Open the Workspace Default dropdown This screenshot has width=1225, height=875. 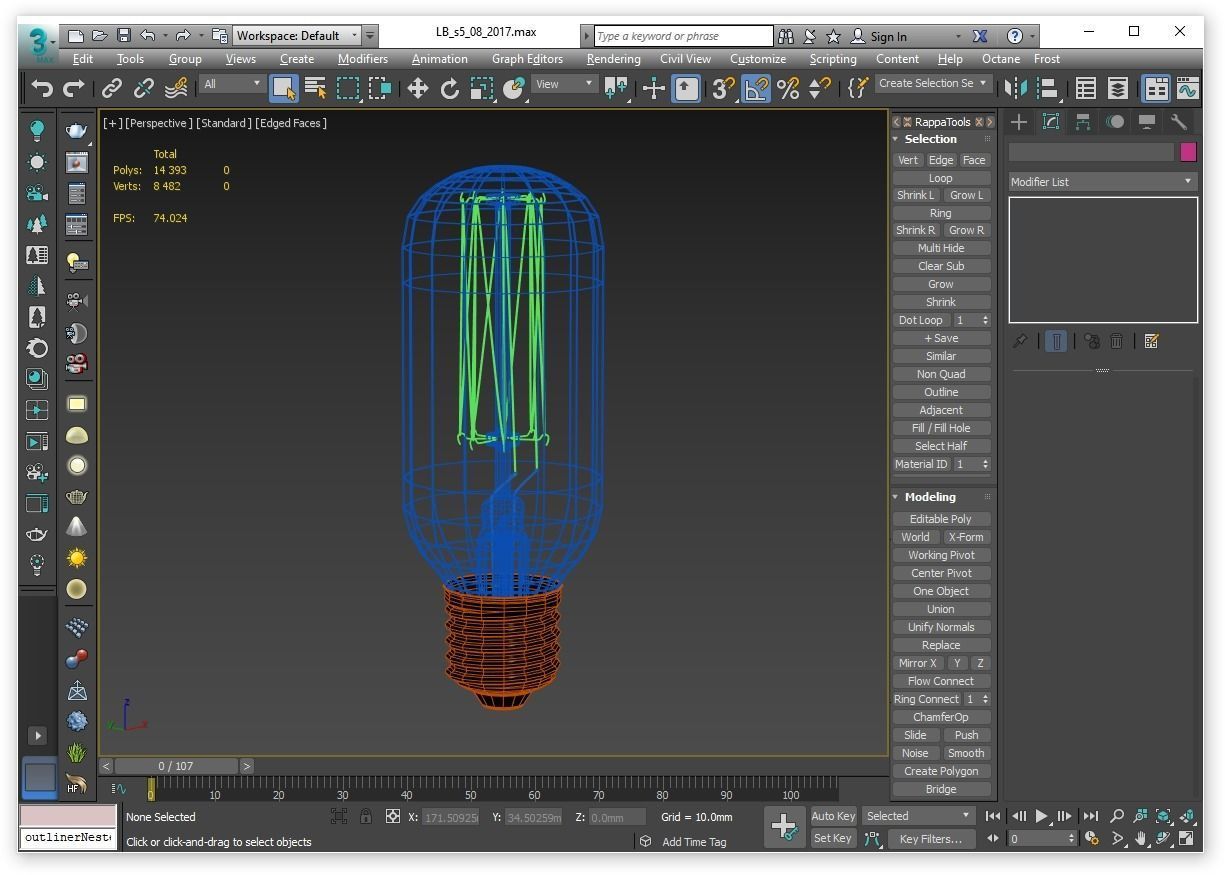click(x=296, y=35)
